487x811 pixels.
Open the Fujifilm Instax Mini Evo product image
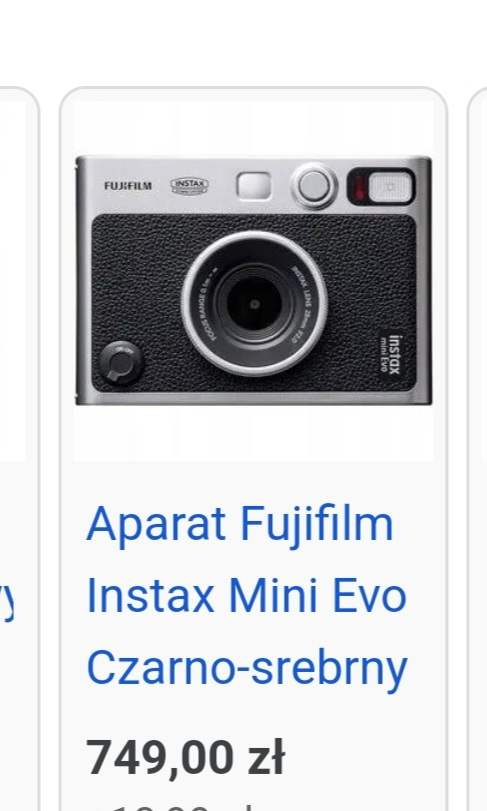tap(253, 280)
